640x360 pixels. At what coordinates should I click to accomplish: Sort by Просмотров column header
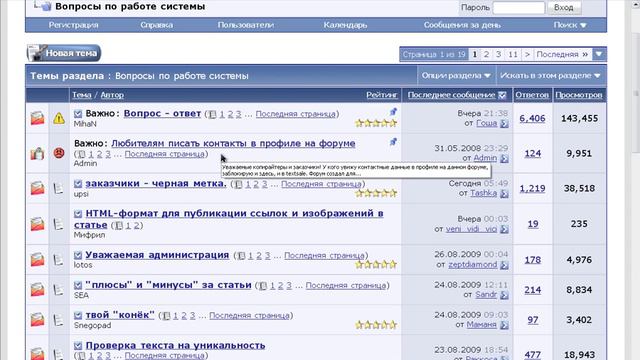pyautogui.click(x=578, y=95)
